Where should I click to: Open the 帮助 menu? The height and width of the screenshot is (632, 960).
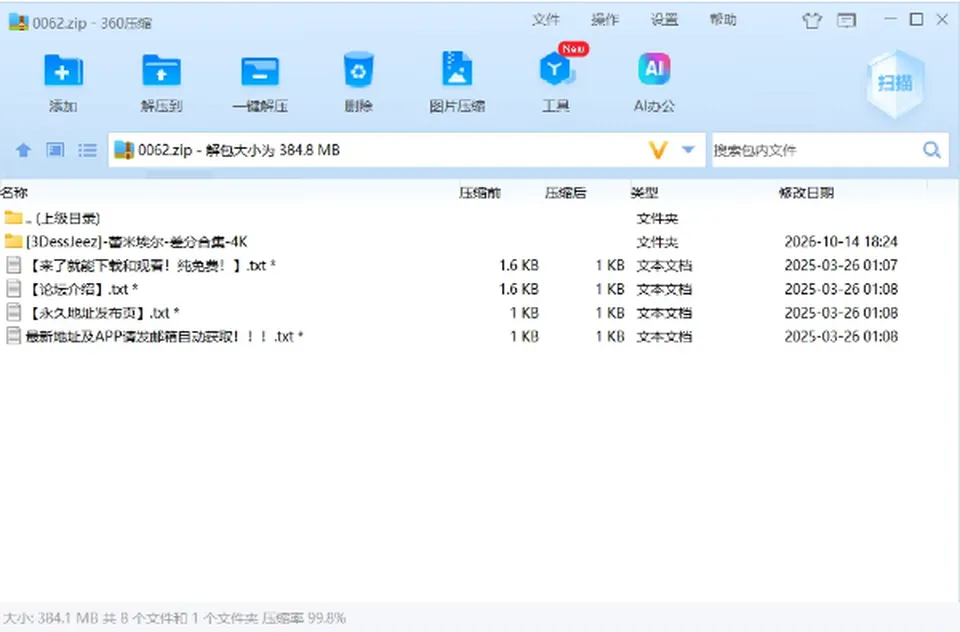point(723,20)
